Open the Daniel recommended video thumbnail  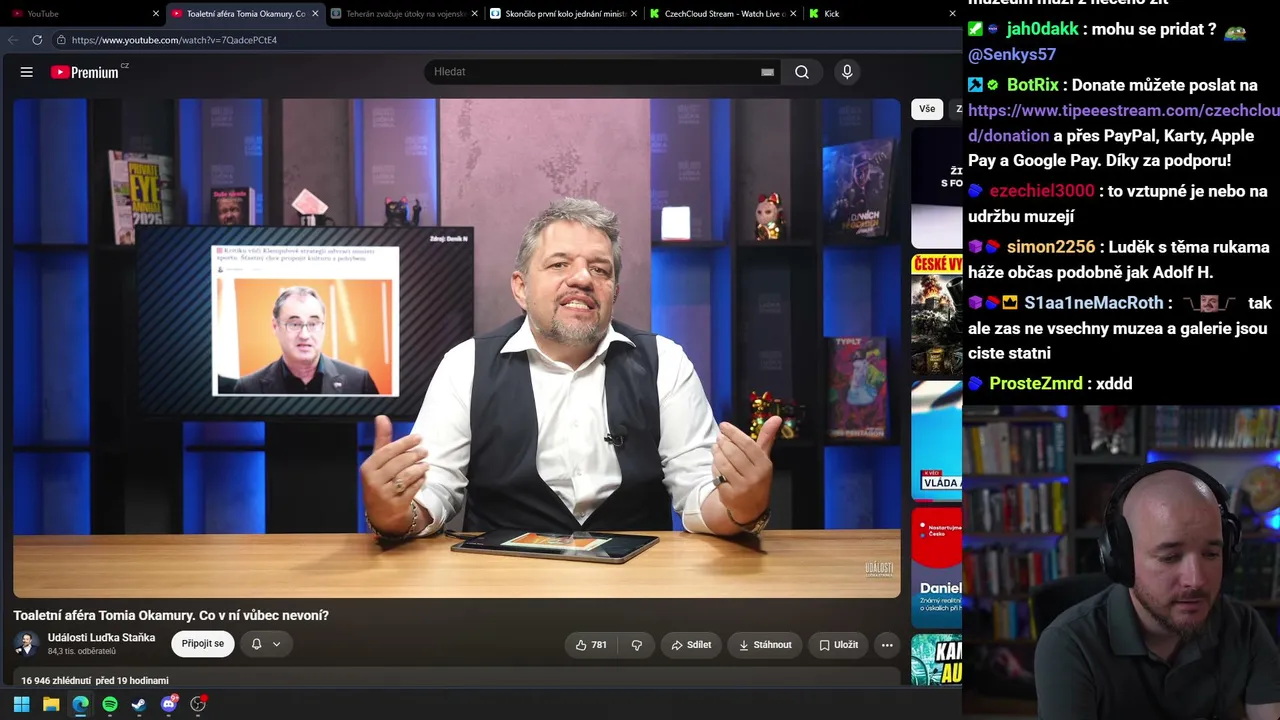coord(937,567)
